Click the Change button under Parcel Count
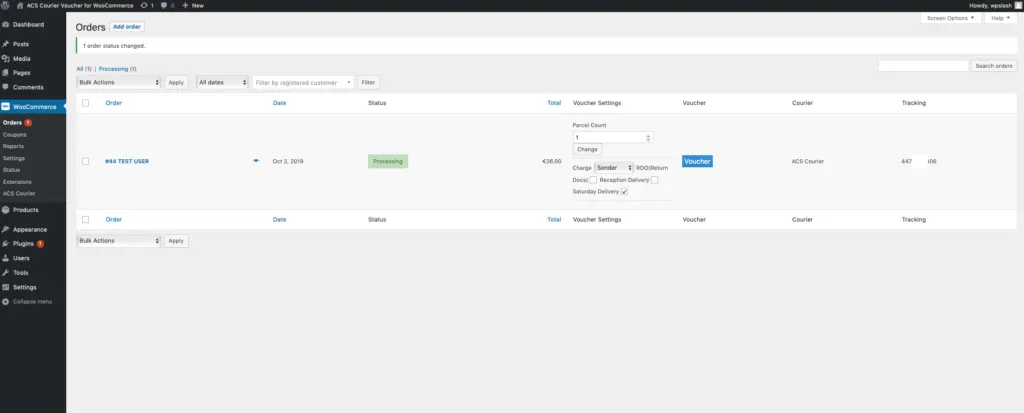Screen dimensions: 1024x413 pyautogui.click(x=587, y=149)
